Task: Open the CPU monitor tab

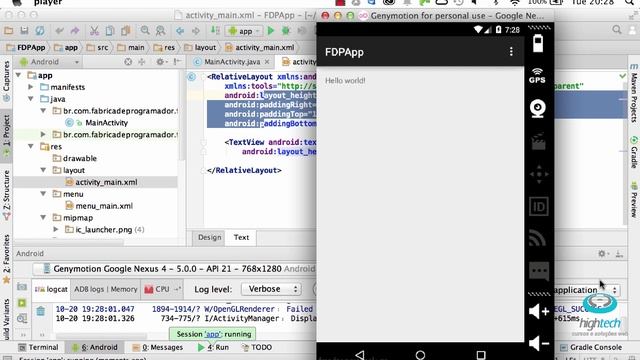Action: (162, 289)
